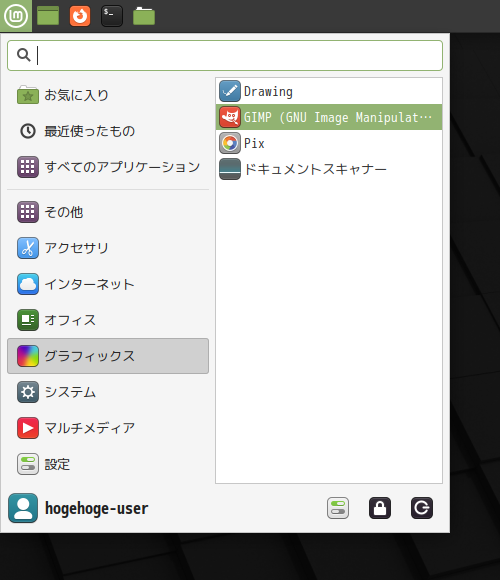Click the internet cloud icon

tap(28, 284)
